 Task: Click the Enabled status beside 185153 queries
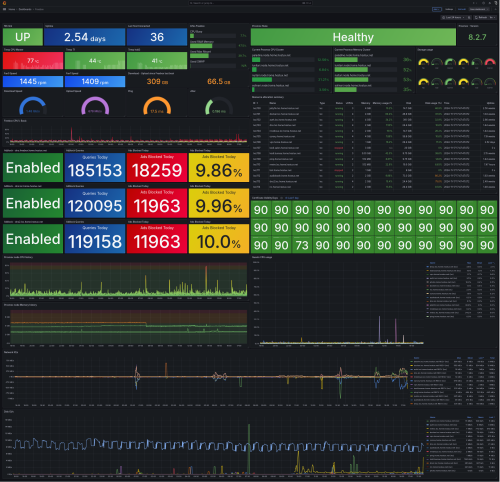tap(33, 168)
